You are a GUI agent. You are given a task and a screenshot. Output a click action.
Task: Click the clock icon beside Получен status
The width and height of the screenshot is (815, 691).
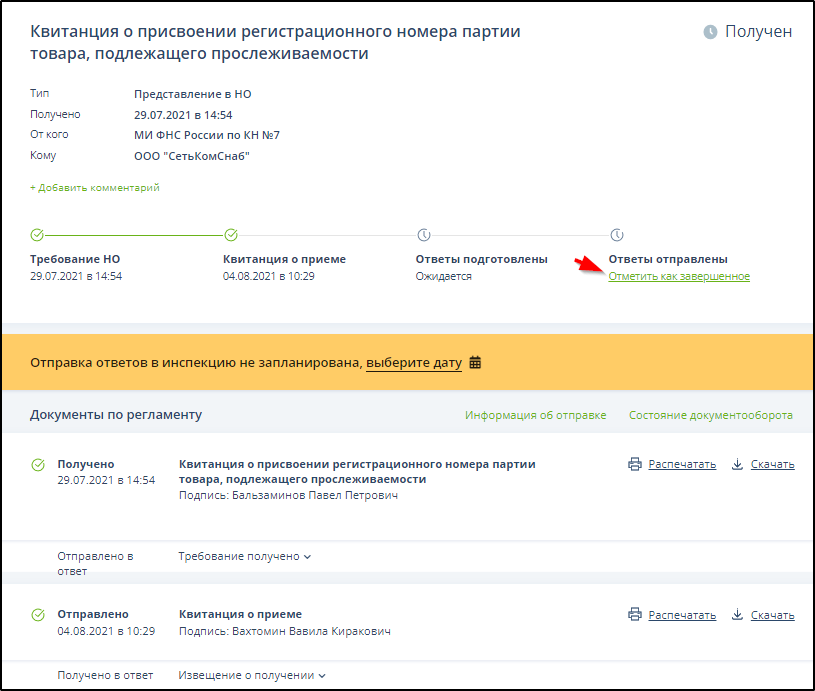click(710, 32)
